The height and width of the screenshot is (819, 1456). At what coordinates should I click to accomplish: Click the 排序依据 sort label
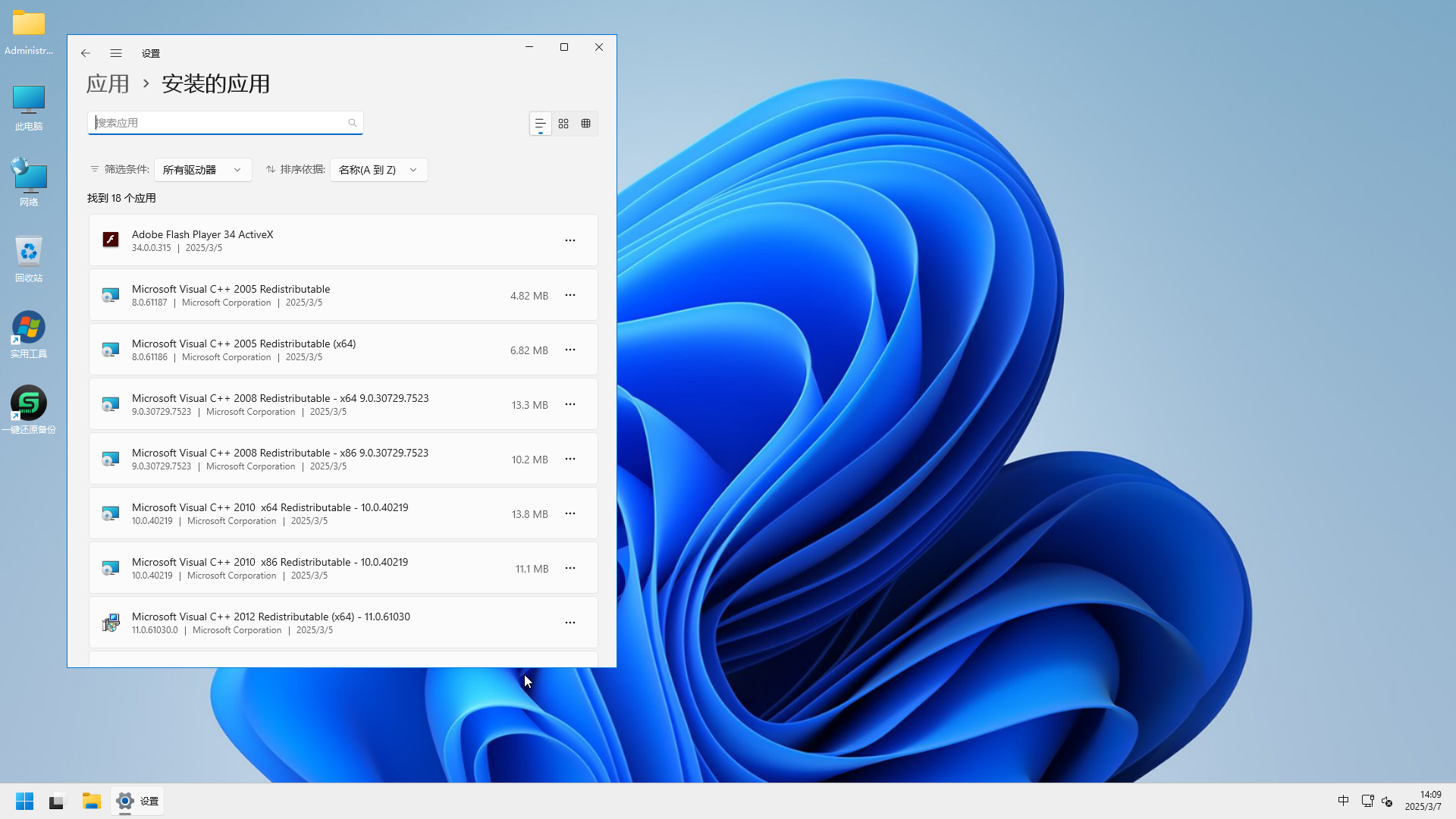(x=303, y=169)
